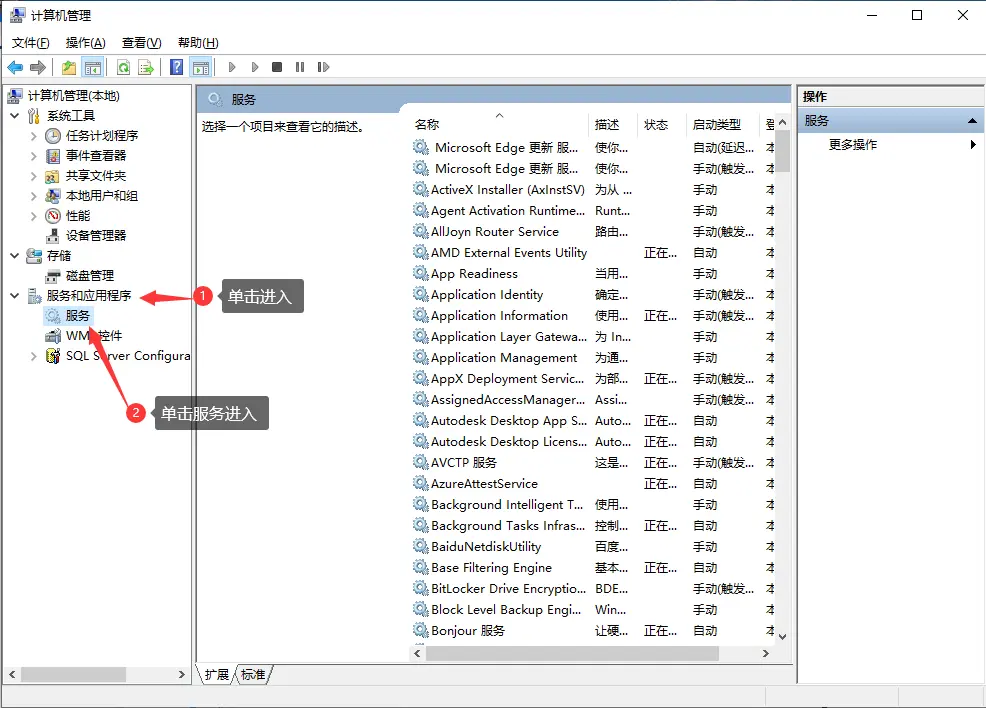Viewport: 986px width, 708px height.
Task: Click the Task Scheduler clock icon
Action: pyautogui.click(x=53, y=136)
